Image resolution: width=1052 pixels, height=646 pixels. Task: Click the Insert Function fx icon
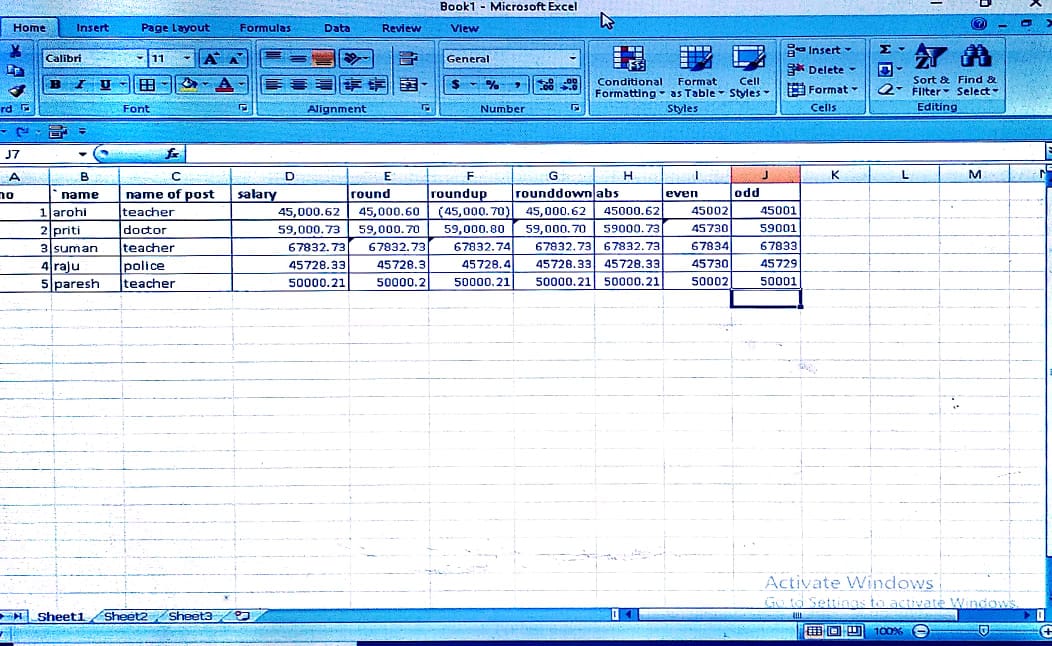[x=172, y=154]
